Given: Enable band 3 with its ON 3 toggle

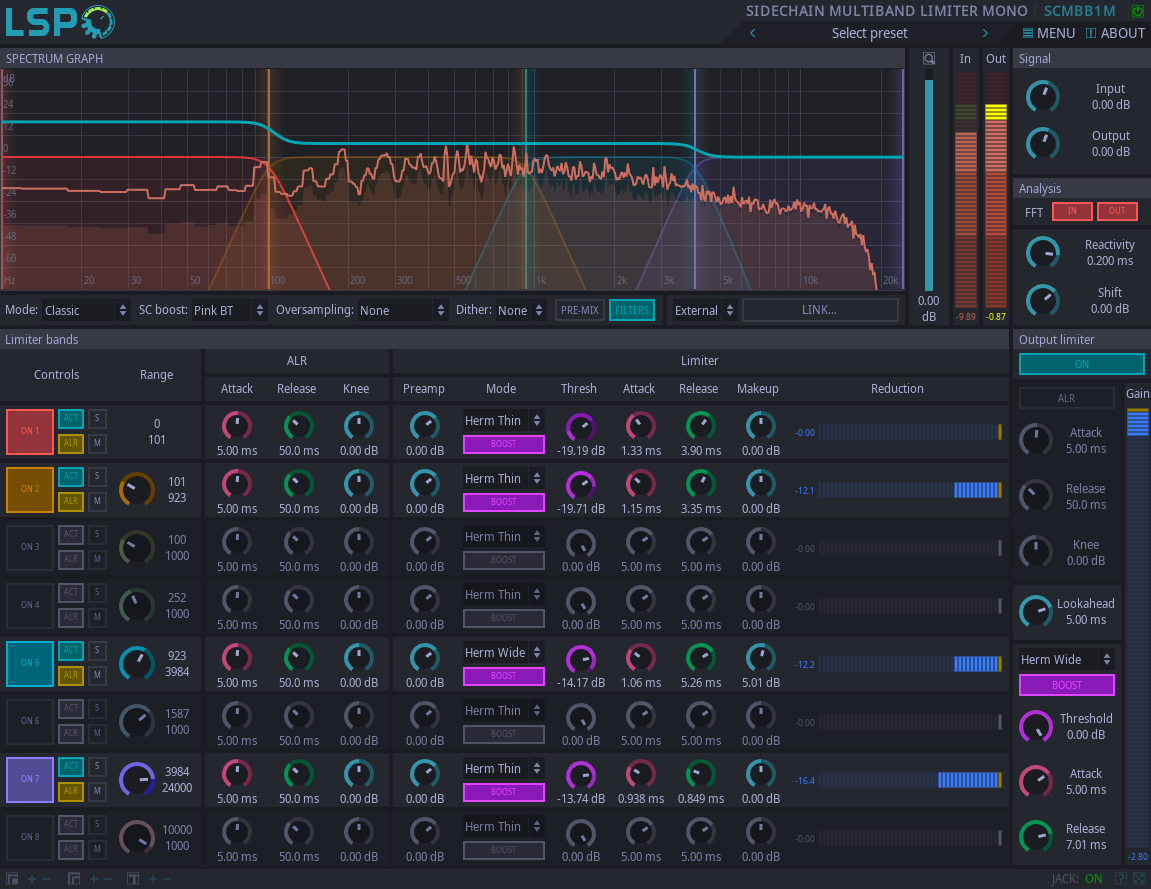Looking at the screenshot, I should (x=30, y=548).
